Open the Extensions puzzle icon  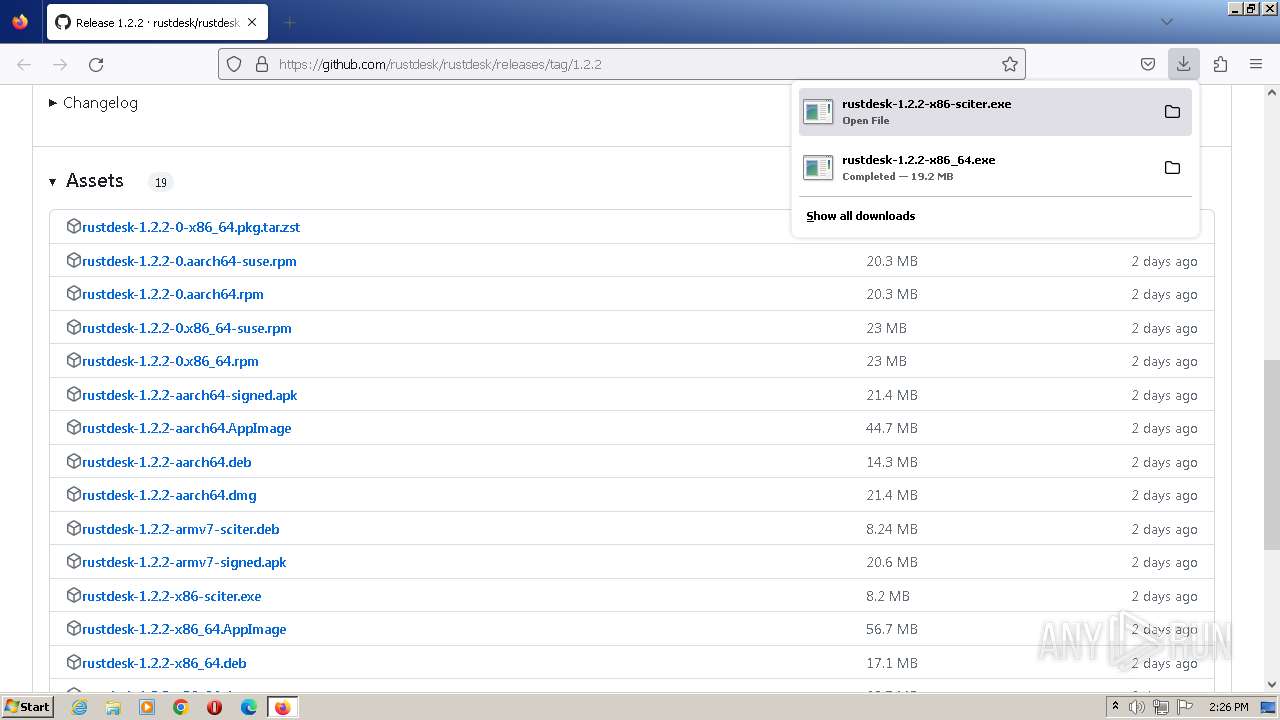(1220, 64)
